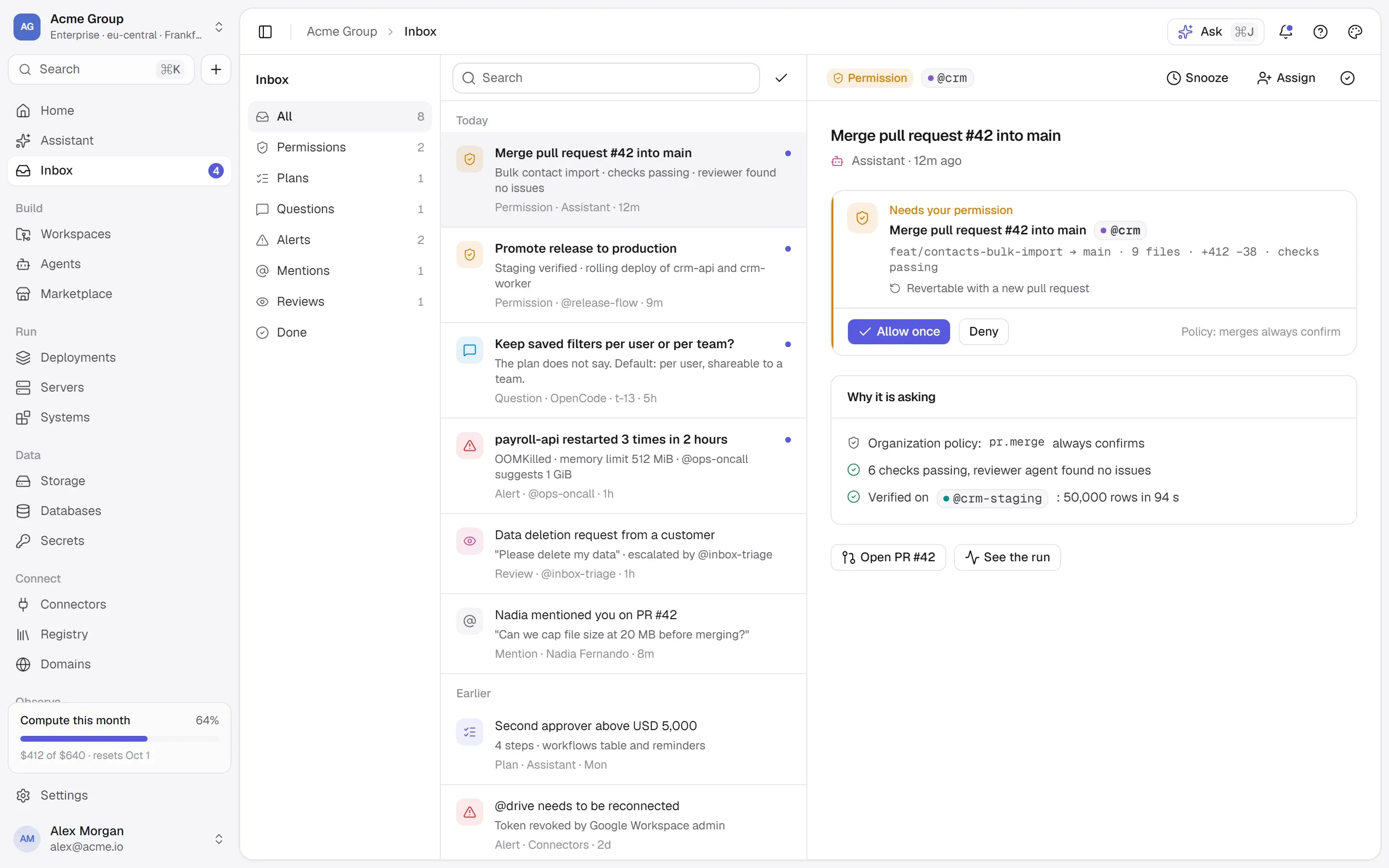This screenshot has width=1389, height=868.
Task: Click the Compute this month usage bar
Action: click(120, 739)
